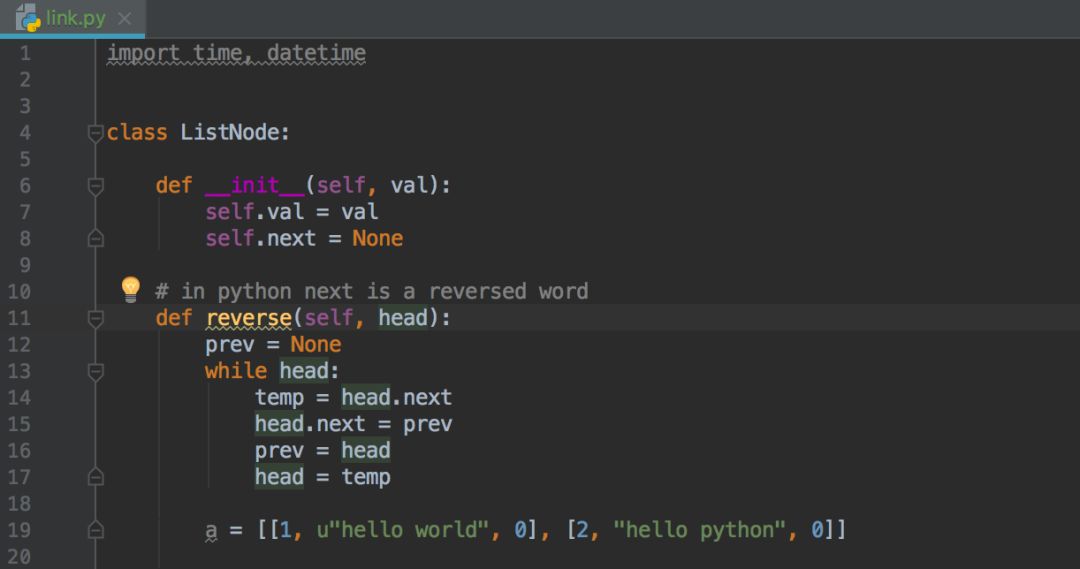The width and height of the screenshot is (1080, 569).
Task: Click the ListNode class name
Action: pyautogui.click(x=230, y=132)
